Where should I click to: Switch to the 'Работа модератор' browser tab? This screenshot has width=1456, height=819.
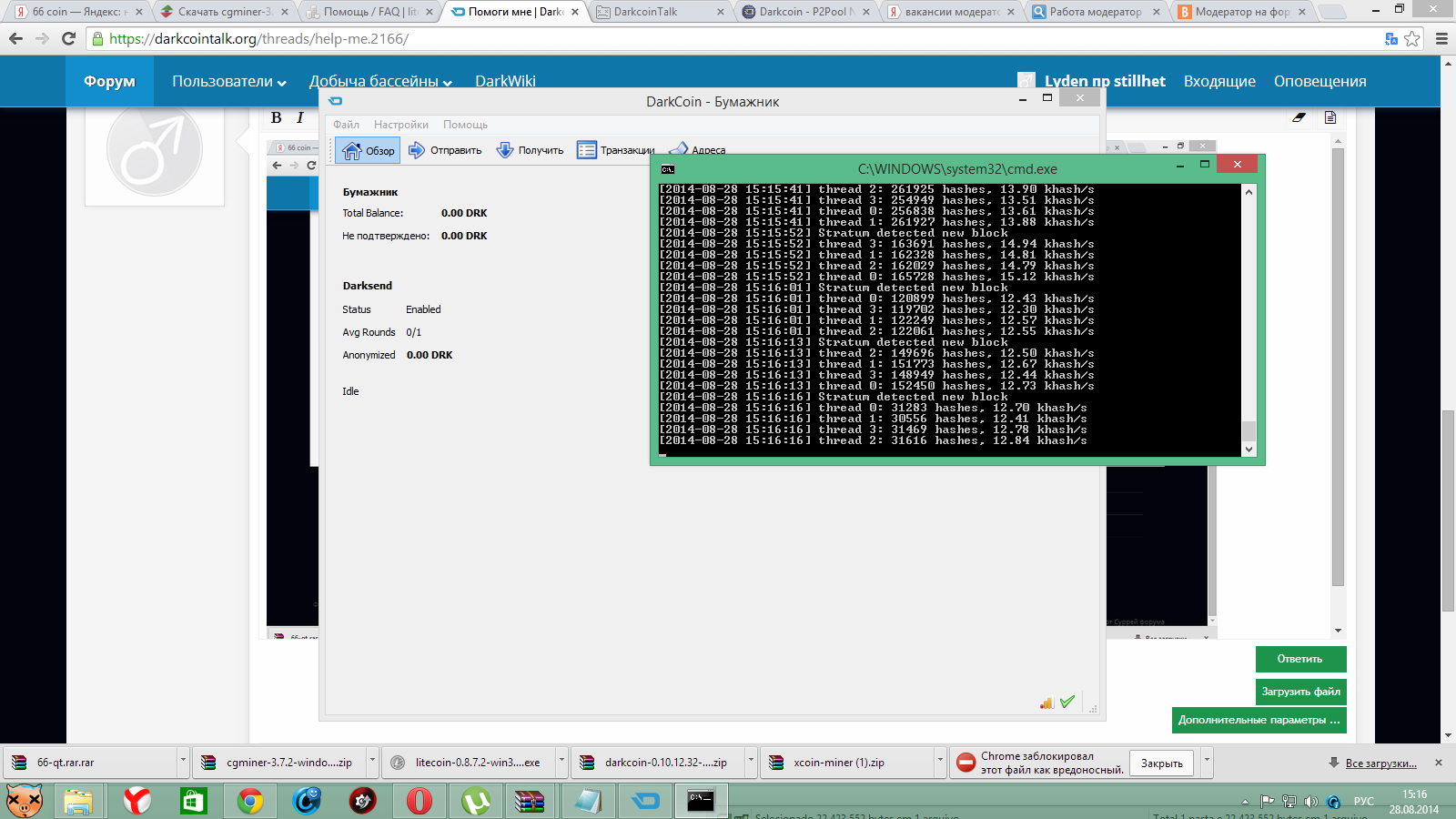[x=1097, y=12]
